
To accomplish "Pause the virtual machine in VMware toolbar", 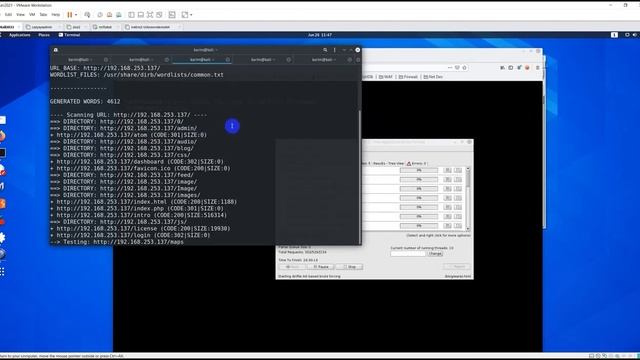I will click(x=70, y=15).
